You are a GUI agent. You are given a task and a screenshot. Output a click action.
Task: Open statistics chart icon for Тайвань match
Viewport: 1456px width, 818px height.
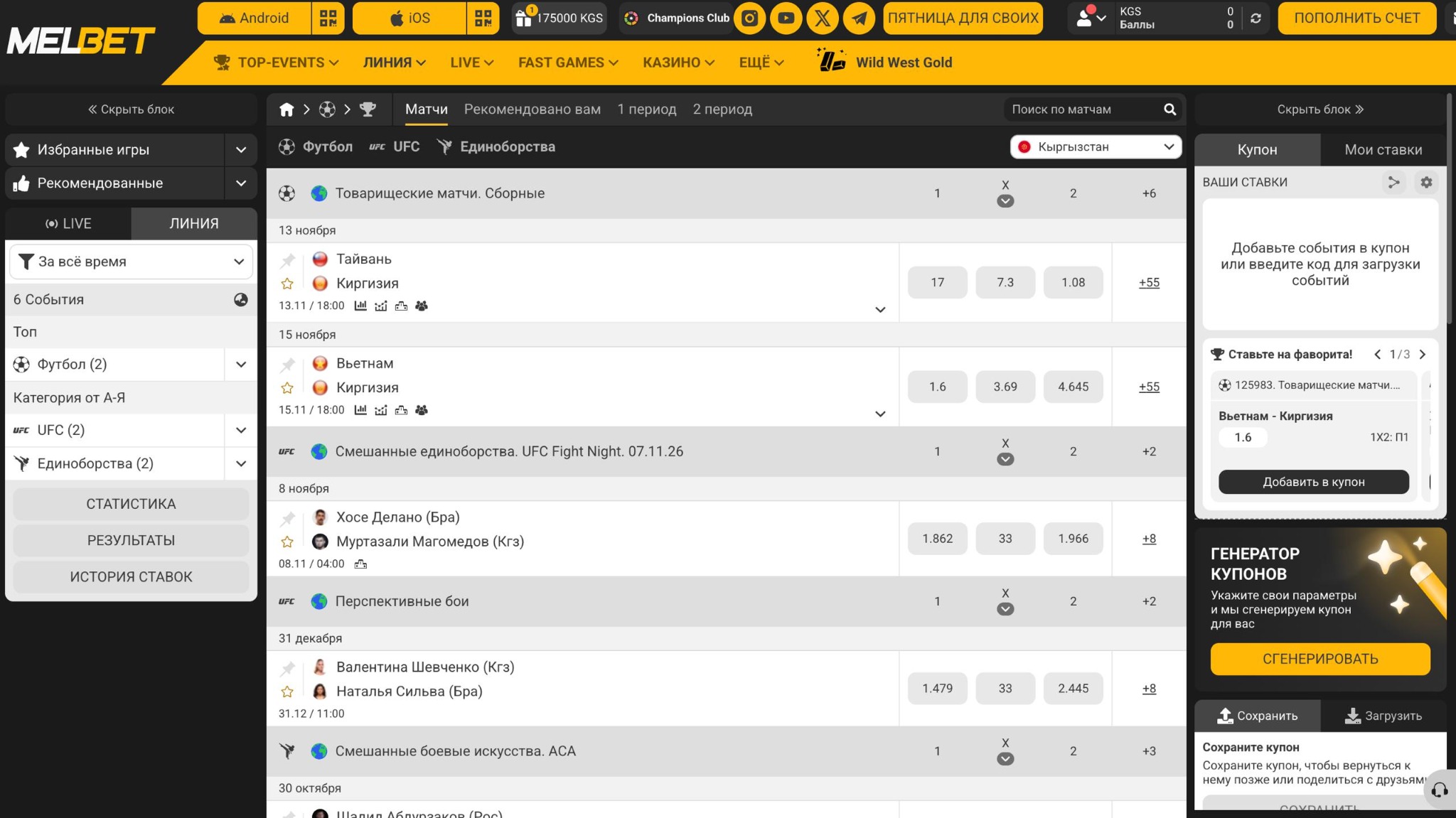(360, 306)
